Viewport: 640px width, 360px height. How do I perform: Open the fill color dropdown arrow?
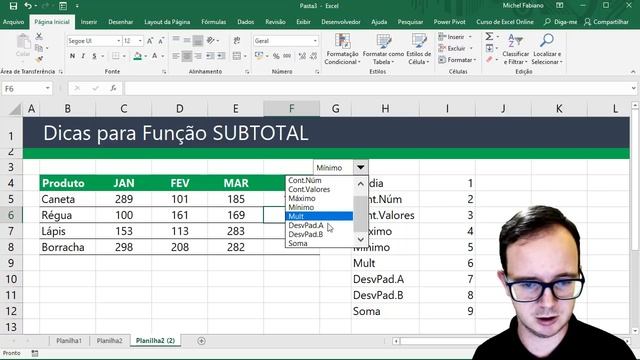point(146,56)
